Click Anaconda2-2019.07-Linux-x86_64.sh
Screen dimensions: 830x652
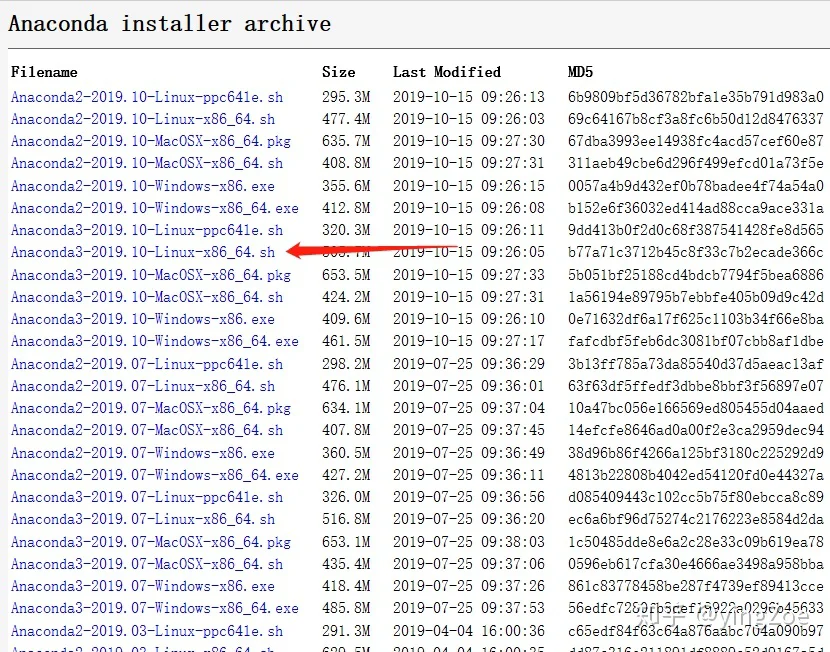point(143,386)
